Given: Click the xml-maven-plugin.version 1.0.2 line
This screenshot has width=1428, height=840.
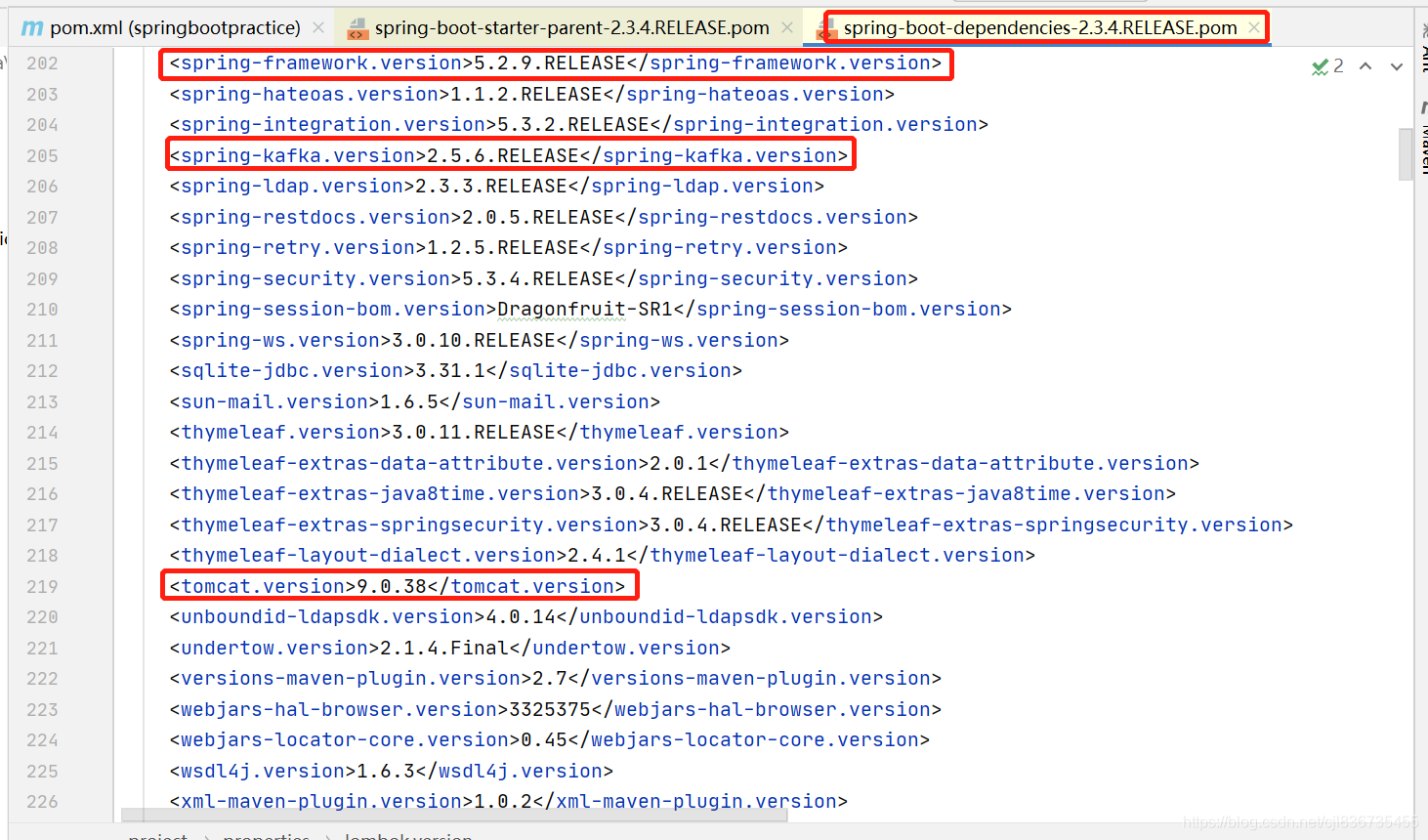Looking at the screenshot, I should pos(509,802).
